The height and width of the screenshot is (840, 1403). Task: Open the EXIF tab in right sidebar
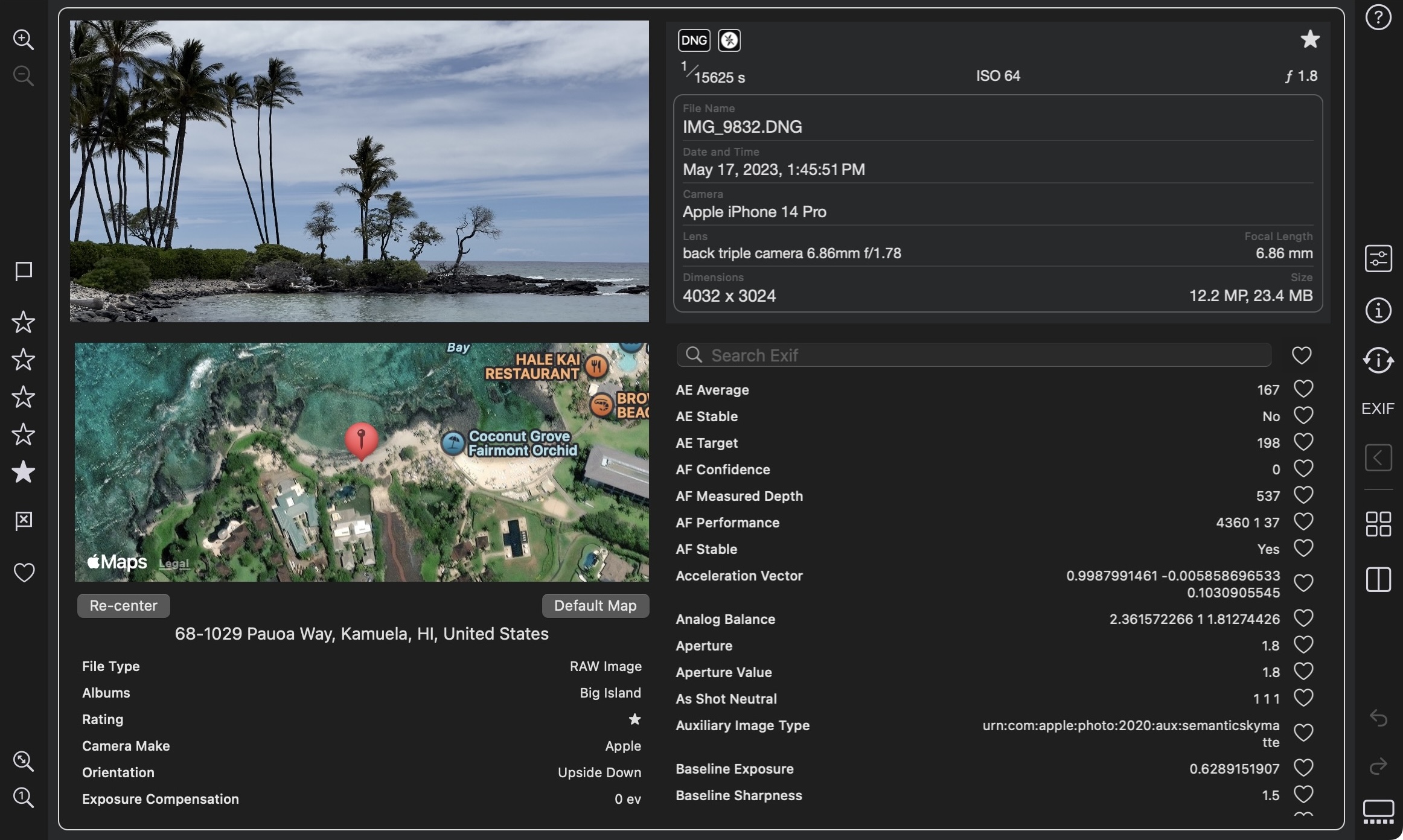point(1378,409)
